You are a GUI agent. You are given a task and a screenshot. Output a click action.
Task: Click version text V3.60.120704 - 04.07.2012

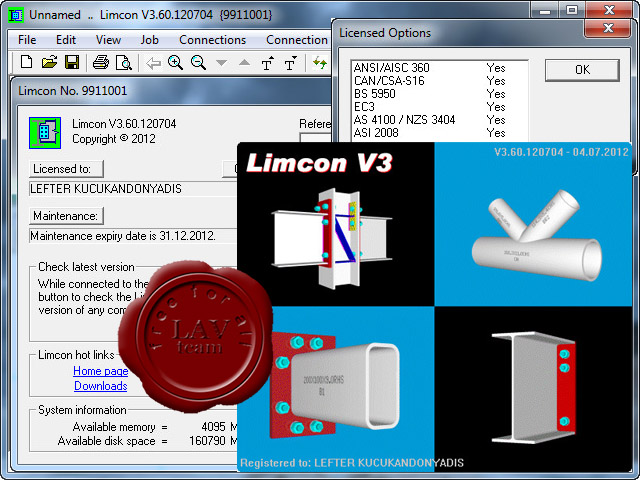[561, 152]
